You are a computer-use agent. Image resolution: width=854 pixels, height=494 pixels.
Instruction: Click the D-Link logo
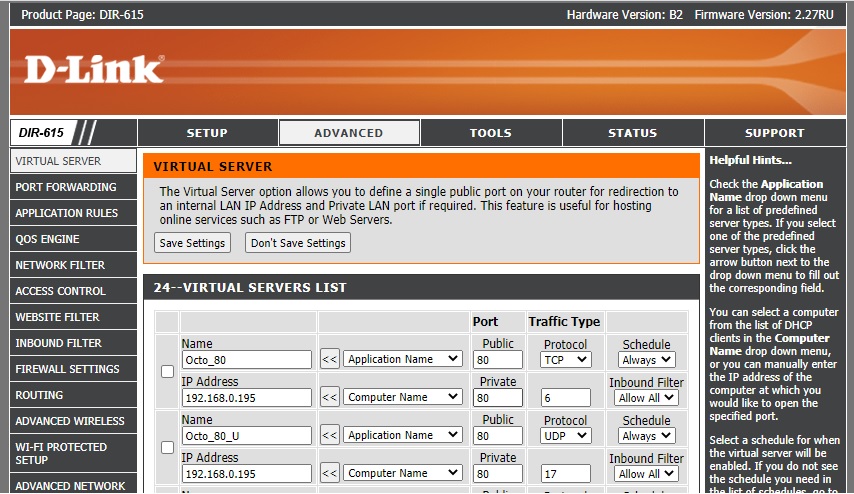pyautogui.click(x=94, y=69)
